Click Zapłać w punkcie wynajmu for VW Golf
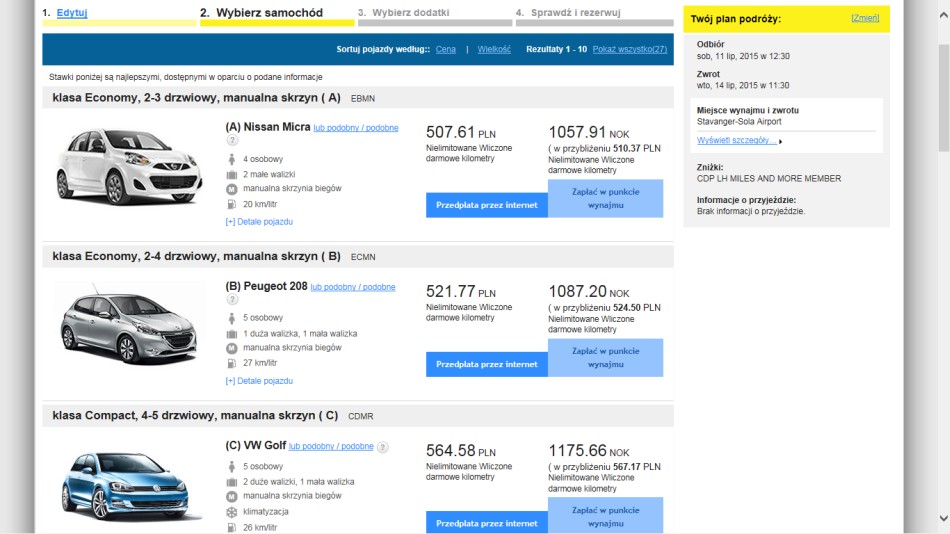 pos(605,516)
